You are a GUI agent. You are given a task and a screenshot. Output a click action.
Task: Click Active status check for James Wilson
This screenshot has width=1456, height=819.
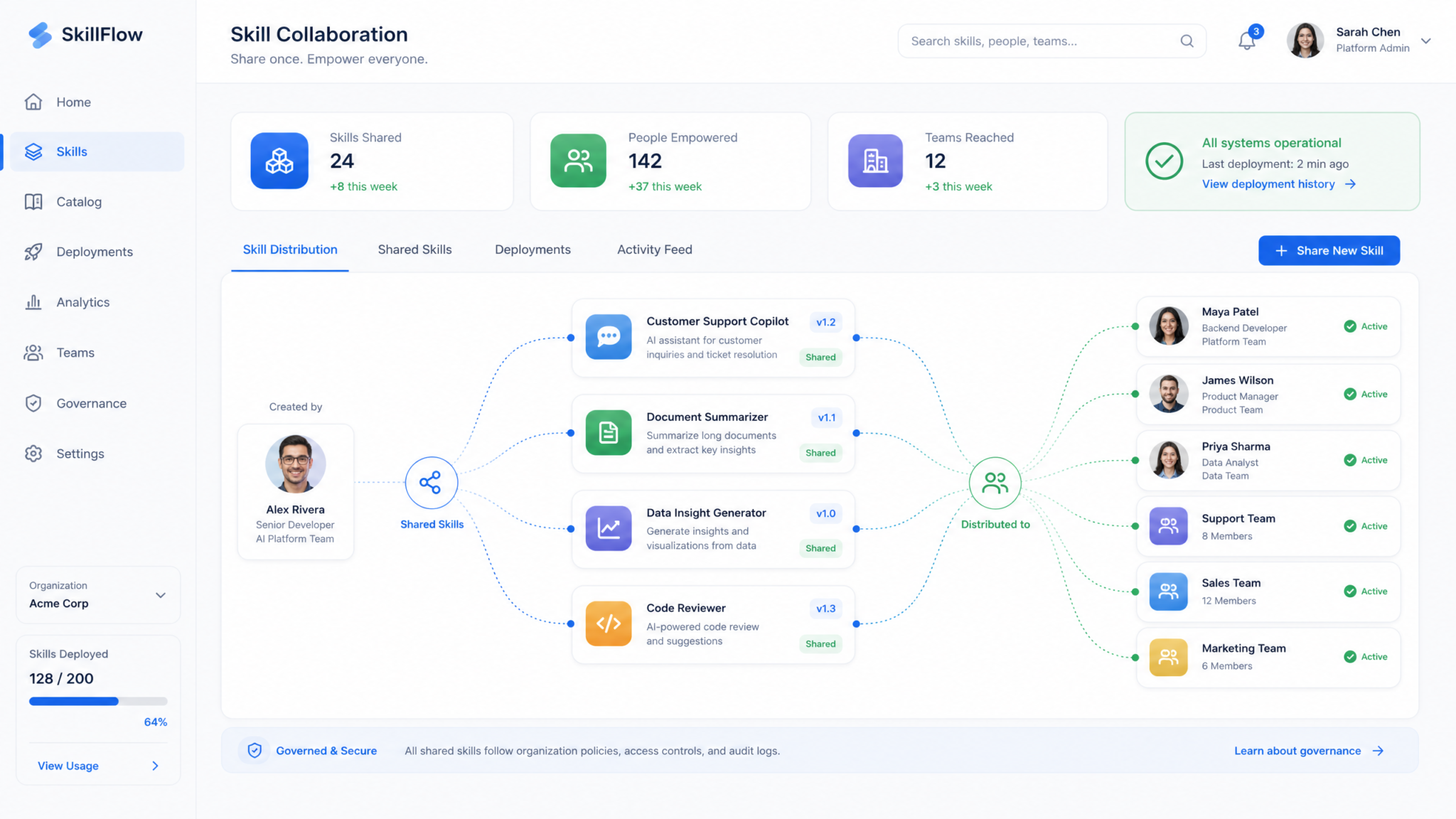(1350, 394)
